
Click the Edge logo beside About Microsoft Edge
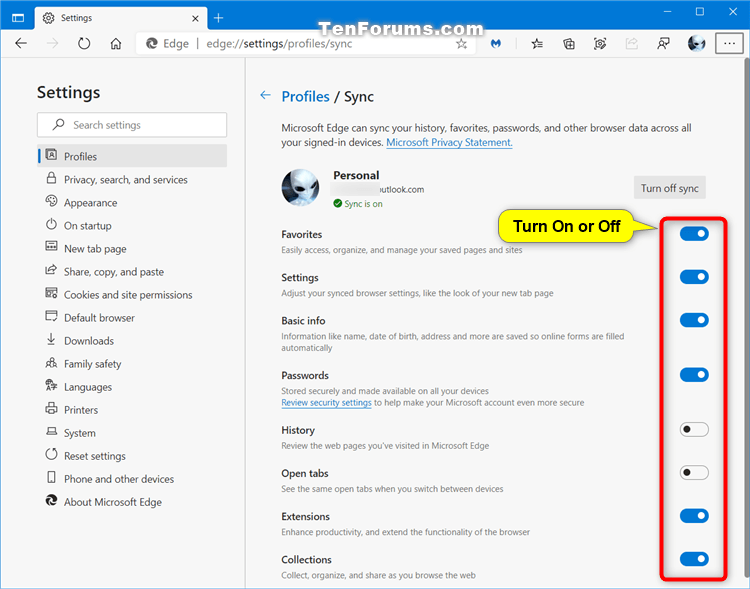click(x=51, y=500)
